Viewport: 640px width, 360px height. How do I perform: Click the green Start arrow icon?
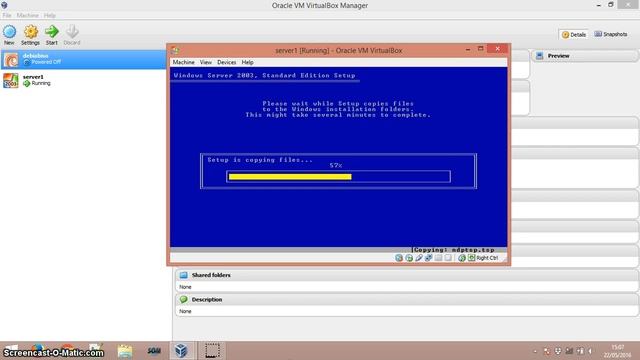51,35
